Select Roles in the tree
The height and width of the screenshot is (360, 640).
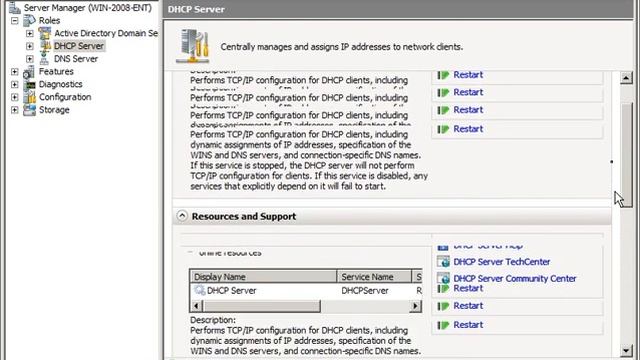49,20
